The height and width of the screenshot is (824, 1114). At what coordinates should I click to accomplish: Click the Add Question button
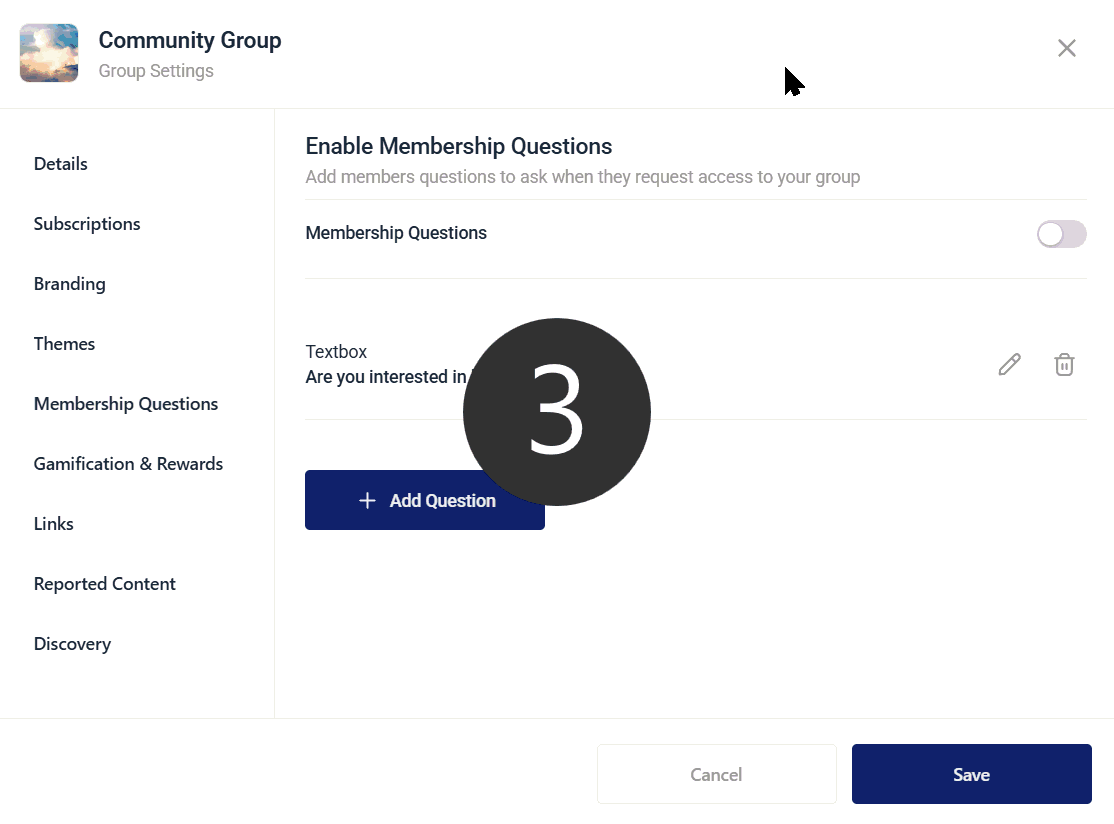(x=424, y=500)
